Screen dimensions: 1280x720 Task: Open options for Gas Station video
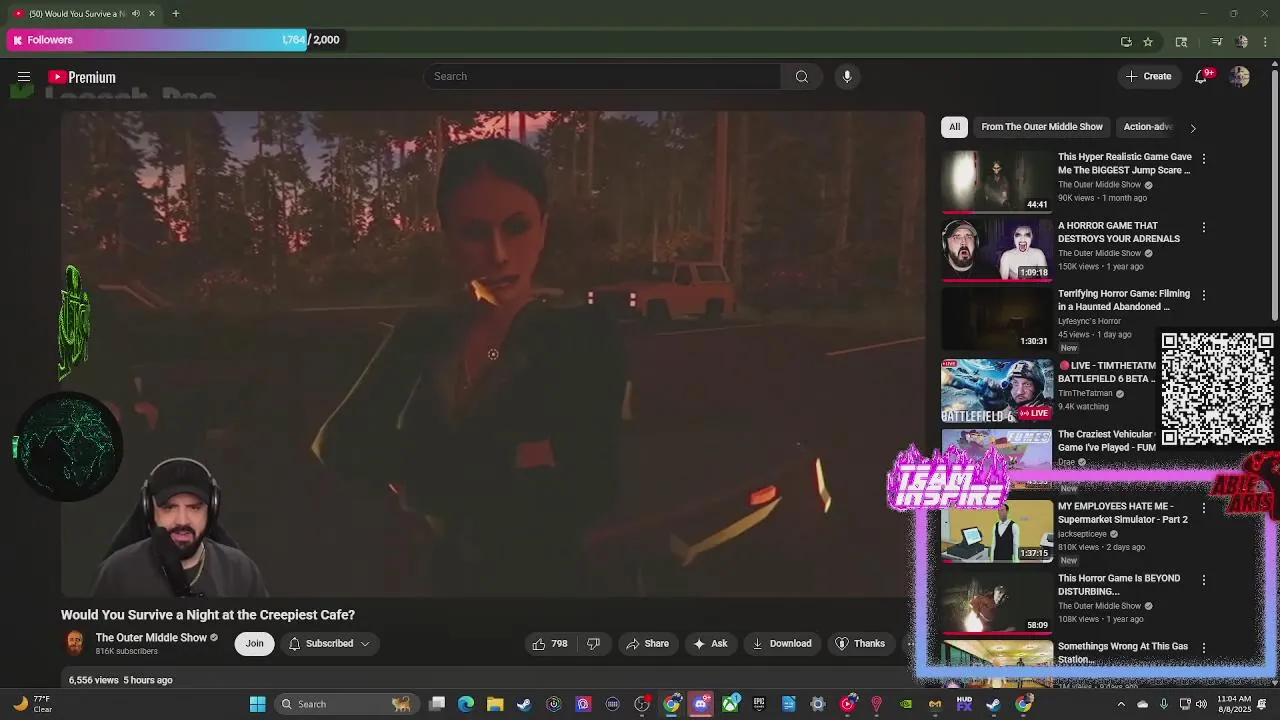point(1204,648)
